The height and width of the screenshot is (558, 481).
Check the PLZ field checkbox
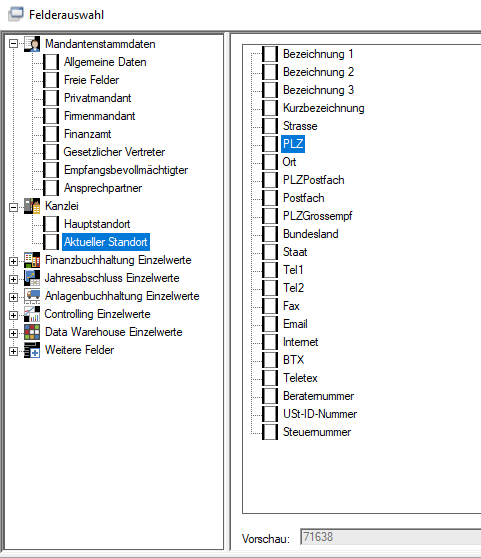point(270,144)
